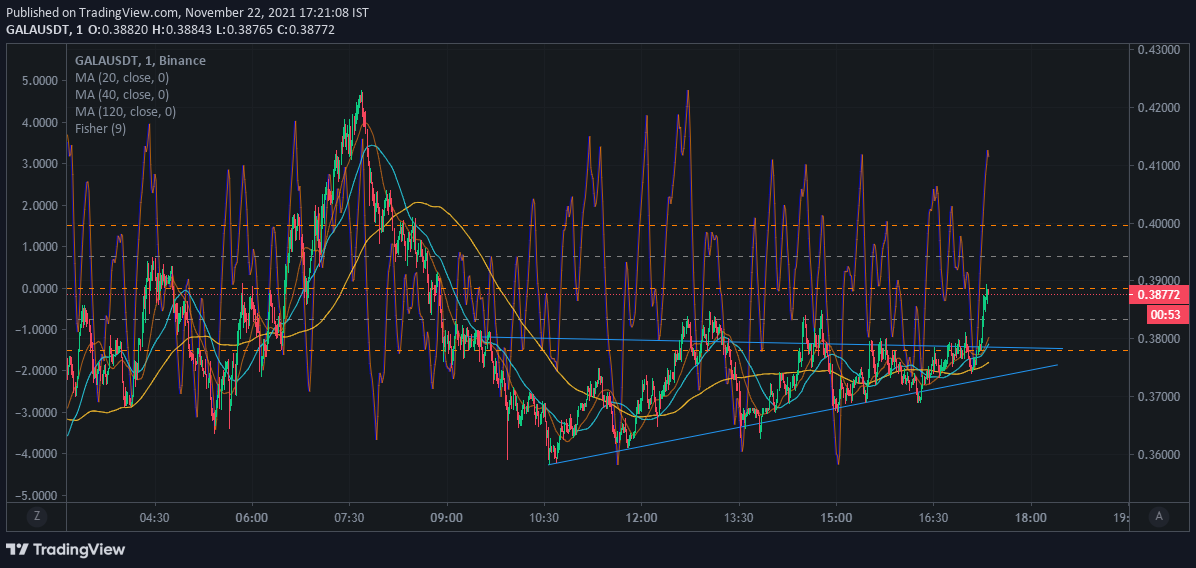Toggle the A auto-scale icon
The width and height of the screenshot is (1196, 568).
pos(1159,516)
